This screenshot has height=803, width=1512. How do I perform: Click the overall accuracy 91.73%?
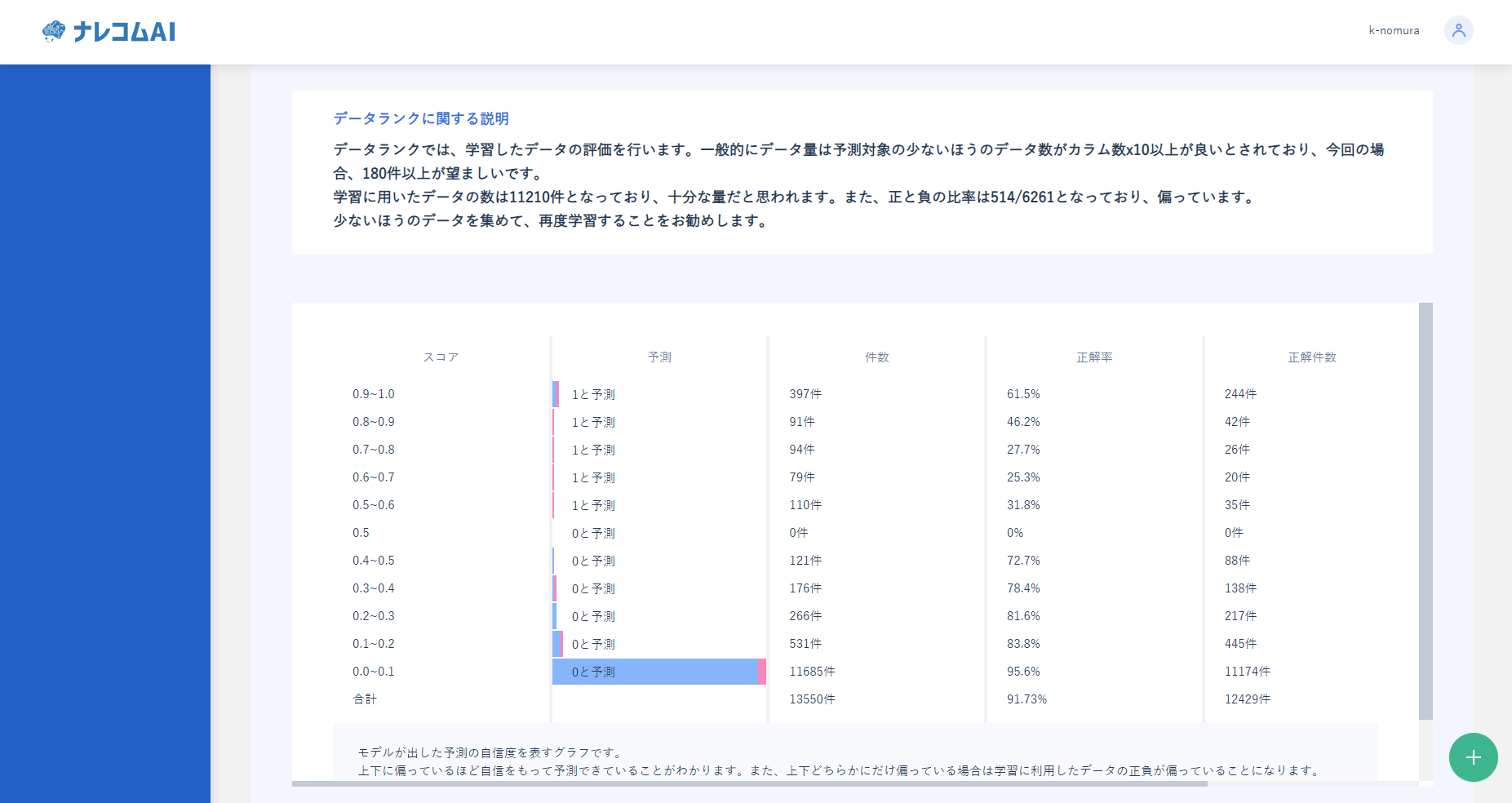[1026, 699]
